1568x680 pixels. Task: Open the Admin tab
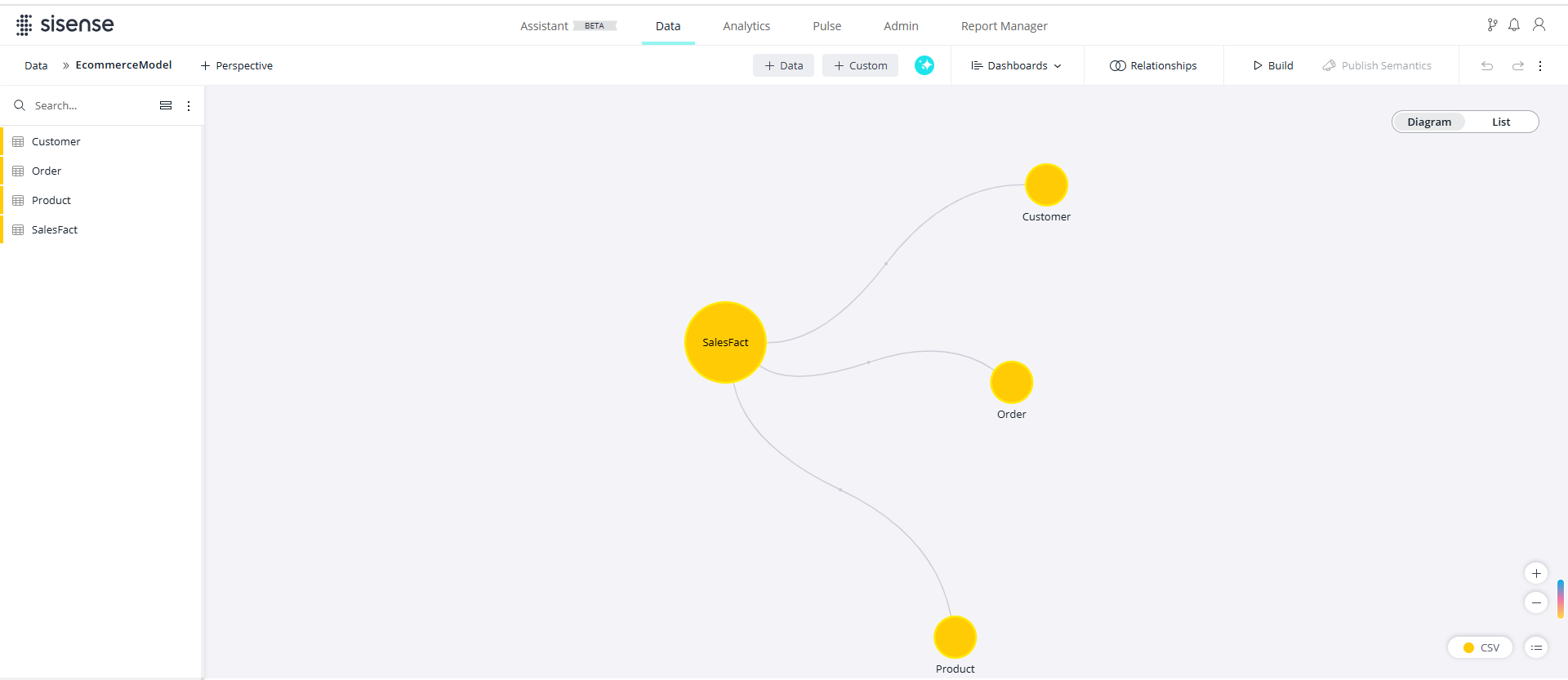tap(901, 26)
